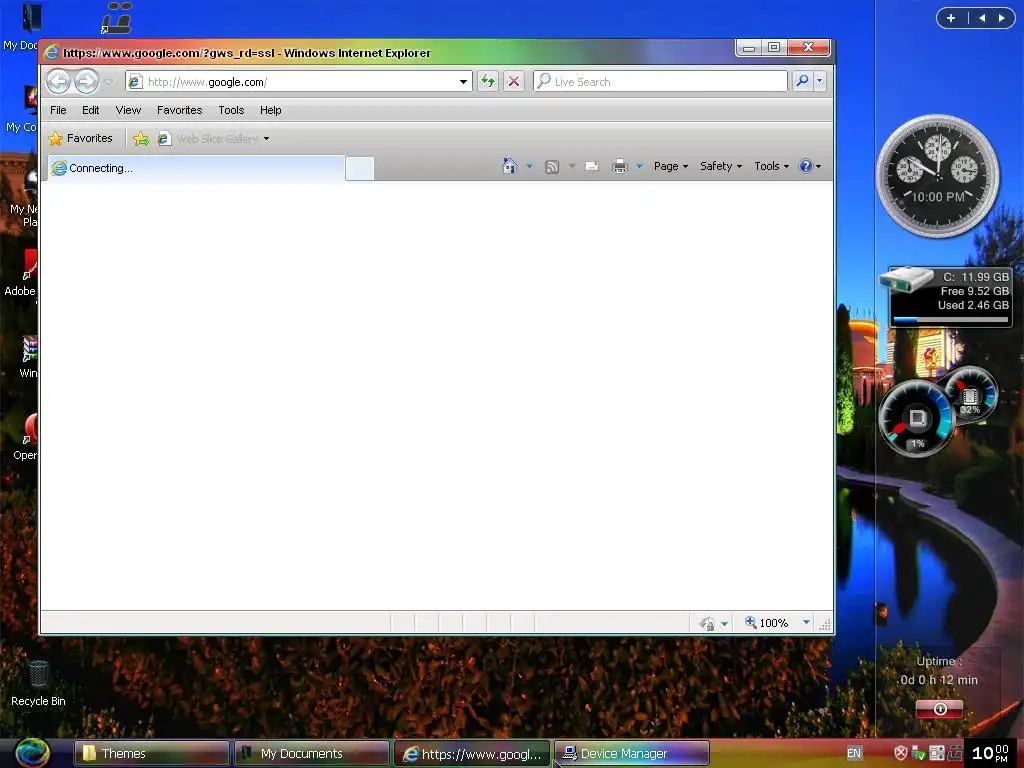Click sidebar previous gadgets arrow
Image resolution: width=1024 pixels, height=768 pixels.
982,18
